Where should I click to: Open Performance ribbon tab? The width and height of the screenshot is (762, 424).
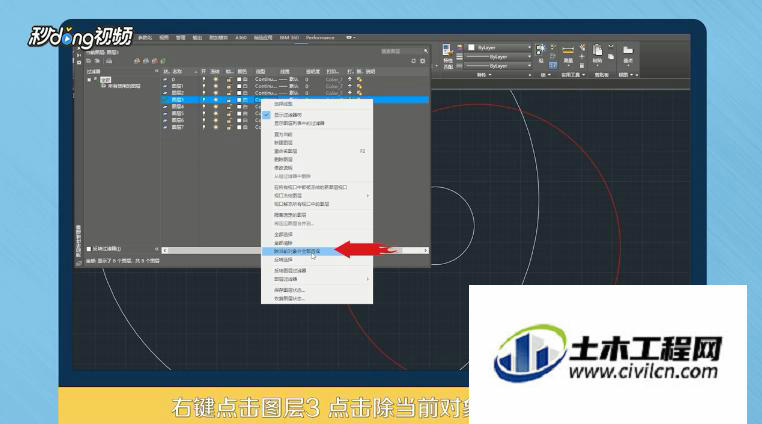320,37
